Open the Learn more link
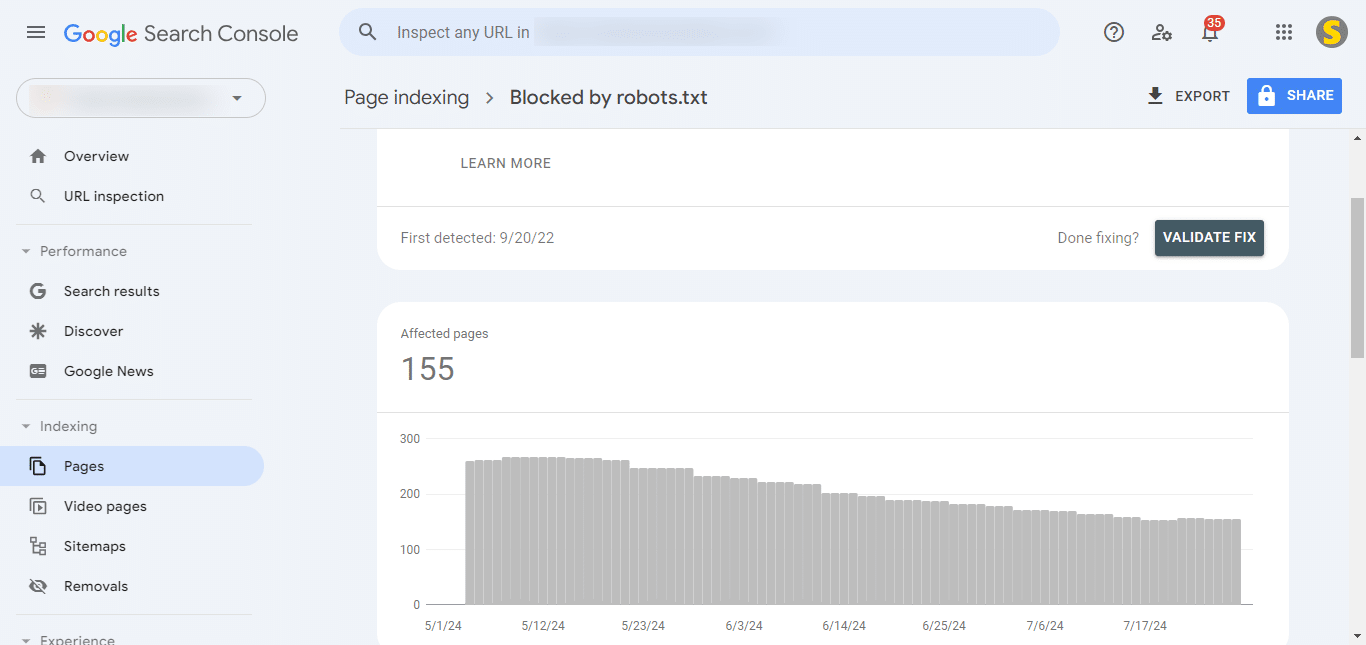The width and height of the screenshot is (1366, 645). [505, 163]
